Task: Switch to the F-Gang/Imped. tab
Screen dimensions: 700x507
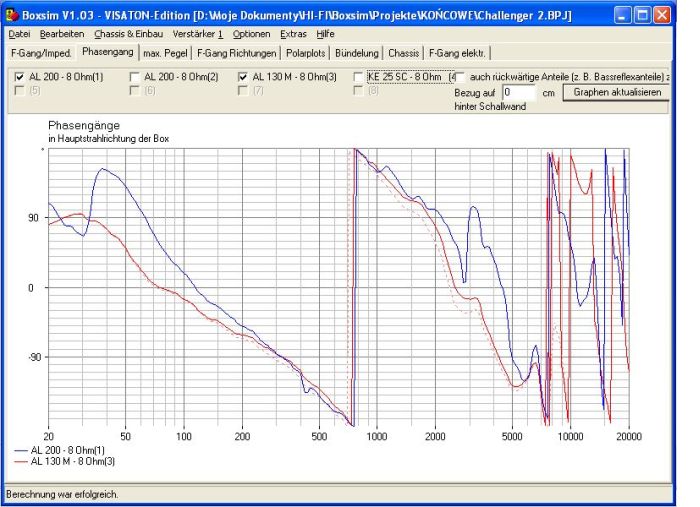Action: tap(41, 53)
